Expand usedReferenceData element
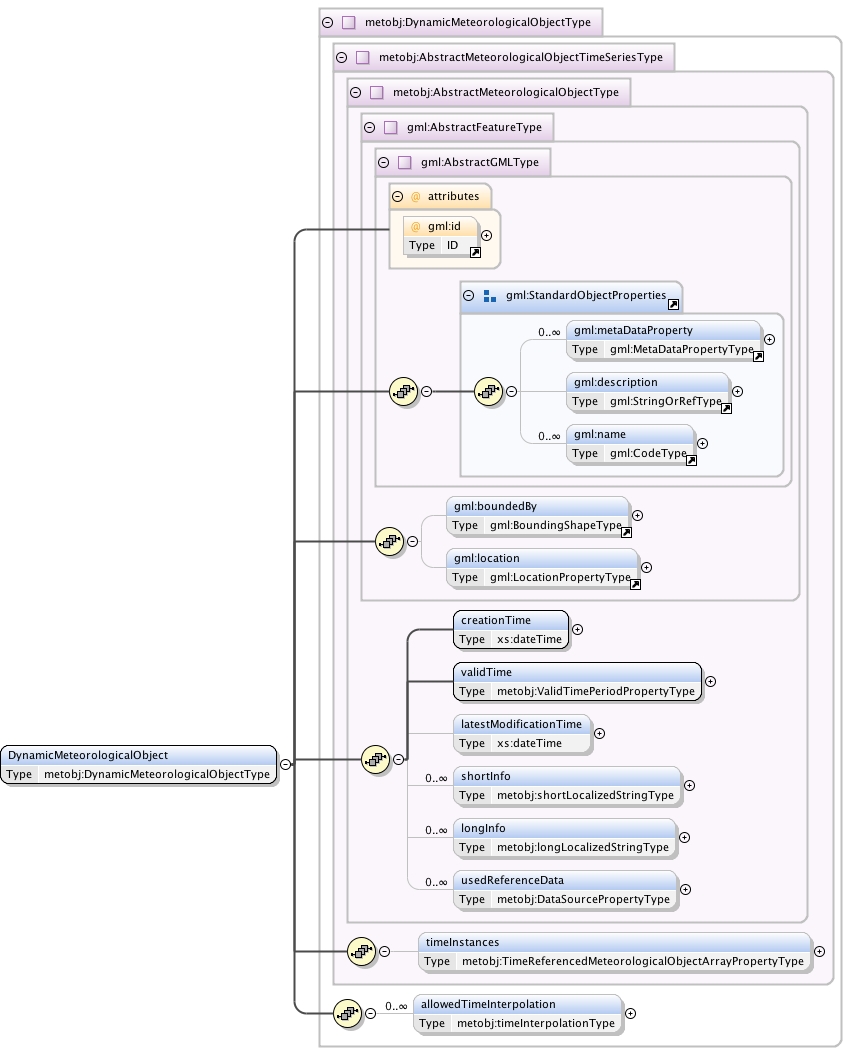The height and width of the screenshot is (1048, 843). pyautogui.click(x=685, y=890)
